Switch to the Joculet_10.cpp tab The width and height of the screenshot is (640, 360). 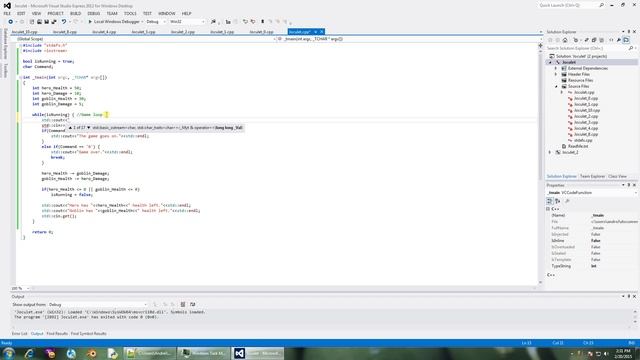coord(24,32)
